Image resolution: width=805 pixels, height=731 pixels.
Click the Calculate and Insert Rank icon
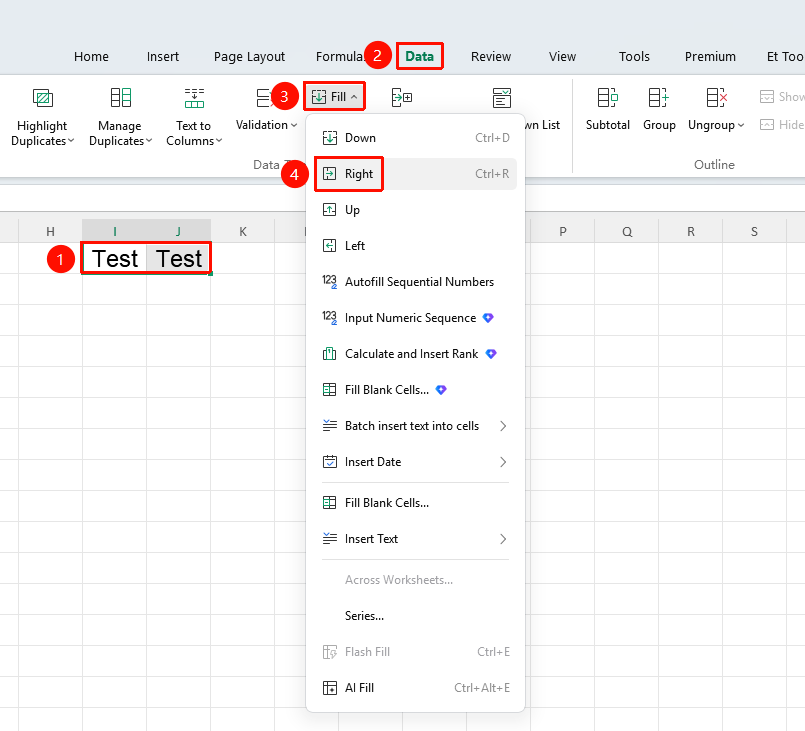point(330,354)
